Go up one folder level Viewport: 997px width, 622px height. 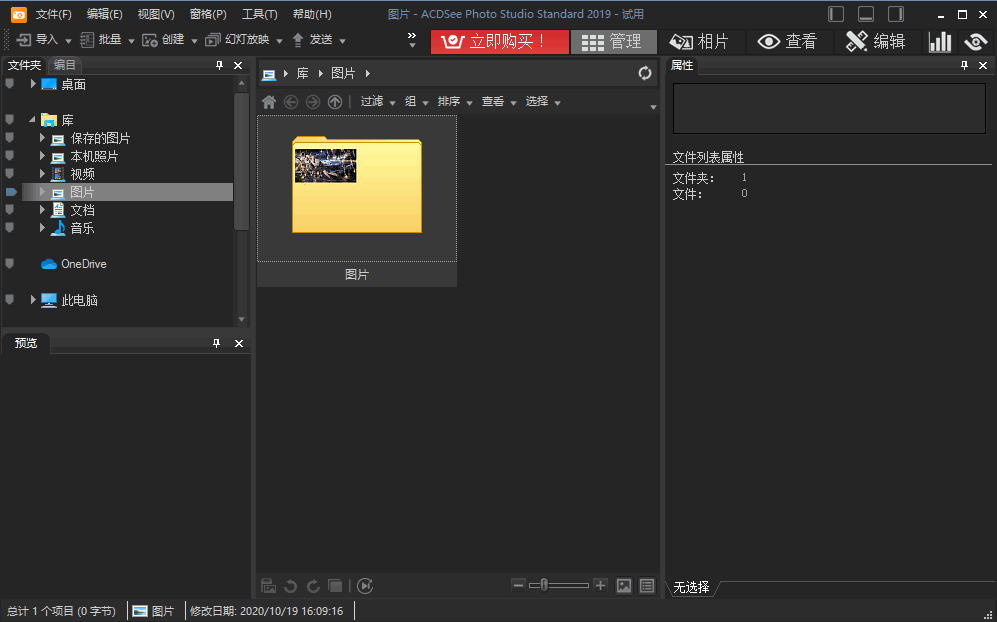click(335, 102)
